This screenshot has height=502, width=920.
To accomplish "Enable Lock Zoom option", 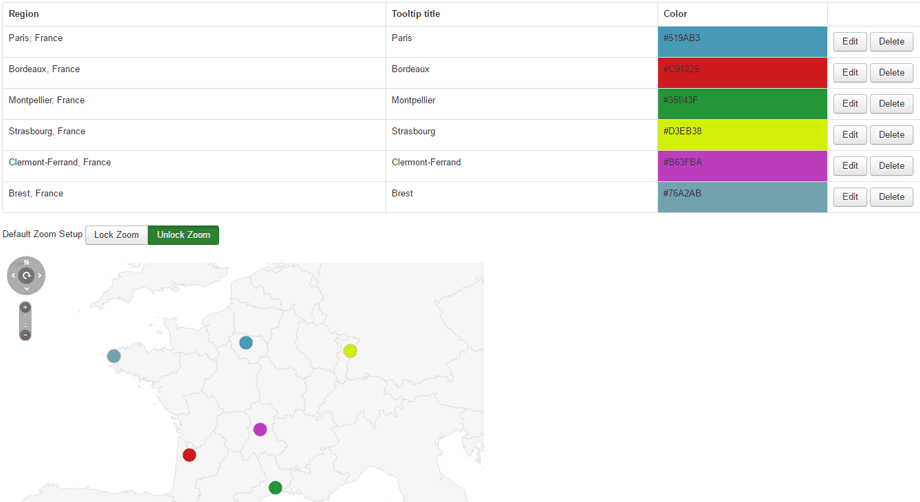I will pos(116,235).
